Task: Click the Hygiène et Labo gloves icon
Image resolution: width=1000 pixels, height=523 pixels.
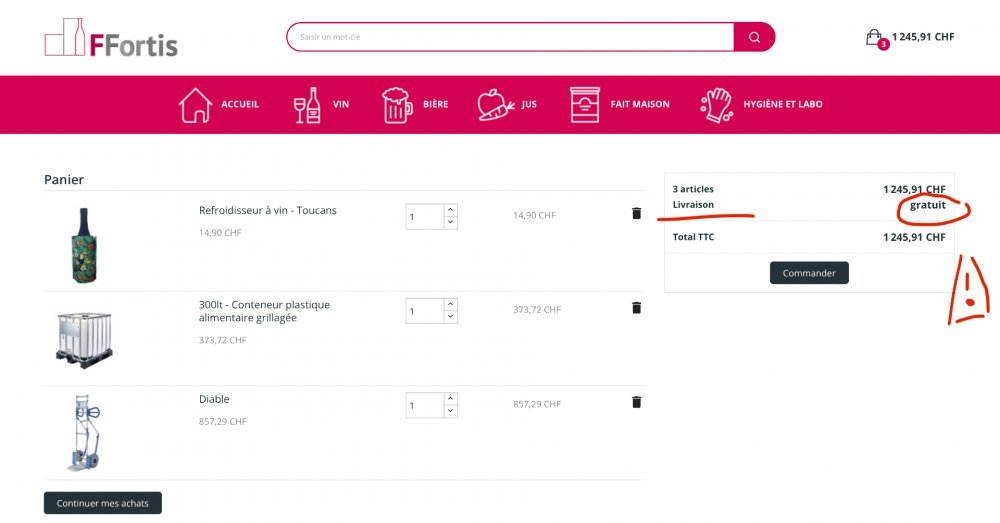Action: coord(716,104)
